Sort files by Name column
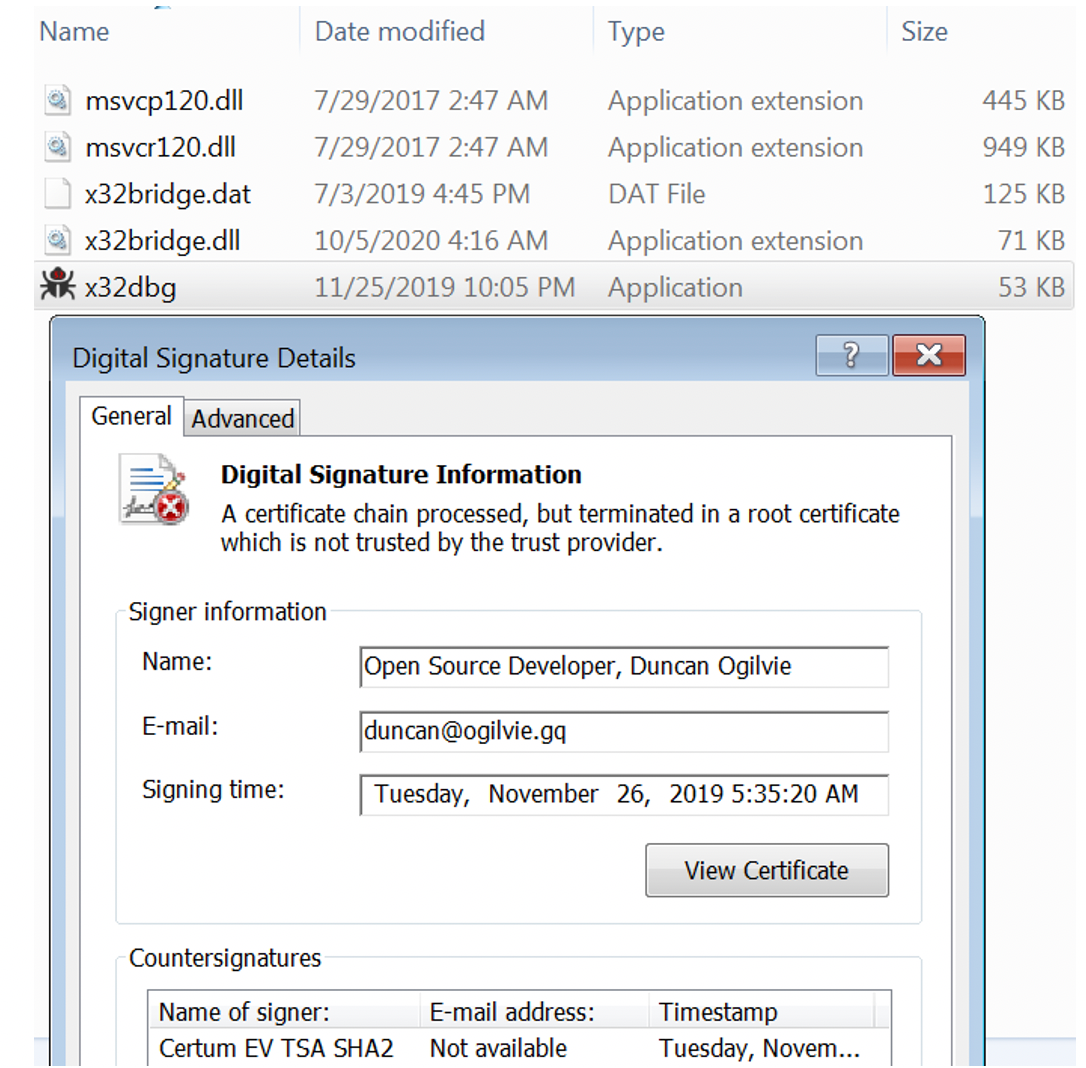Viewport: 1086px width, 1068px height. [74, 32]
